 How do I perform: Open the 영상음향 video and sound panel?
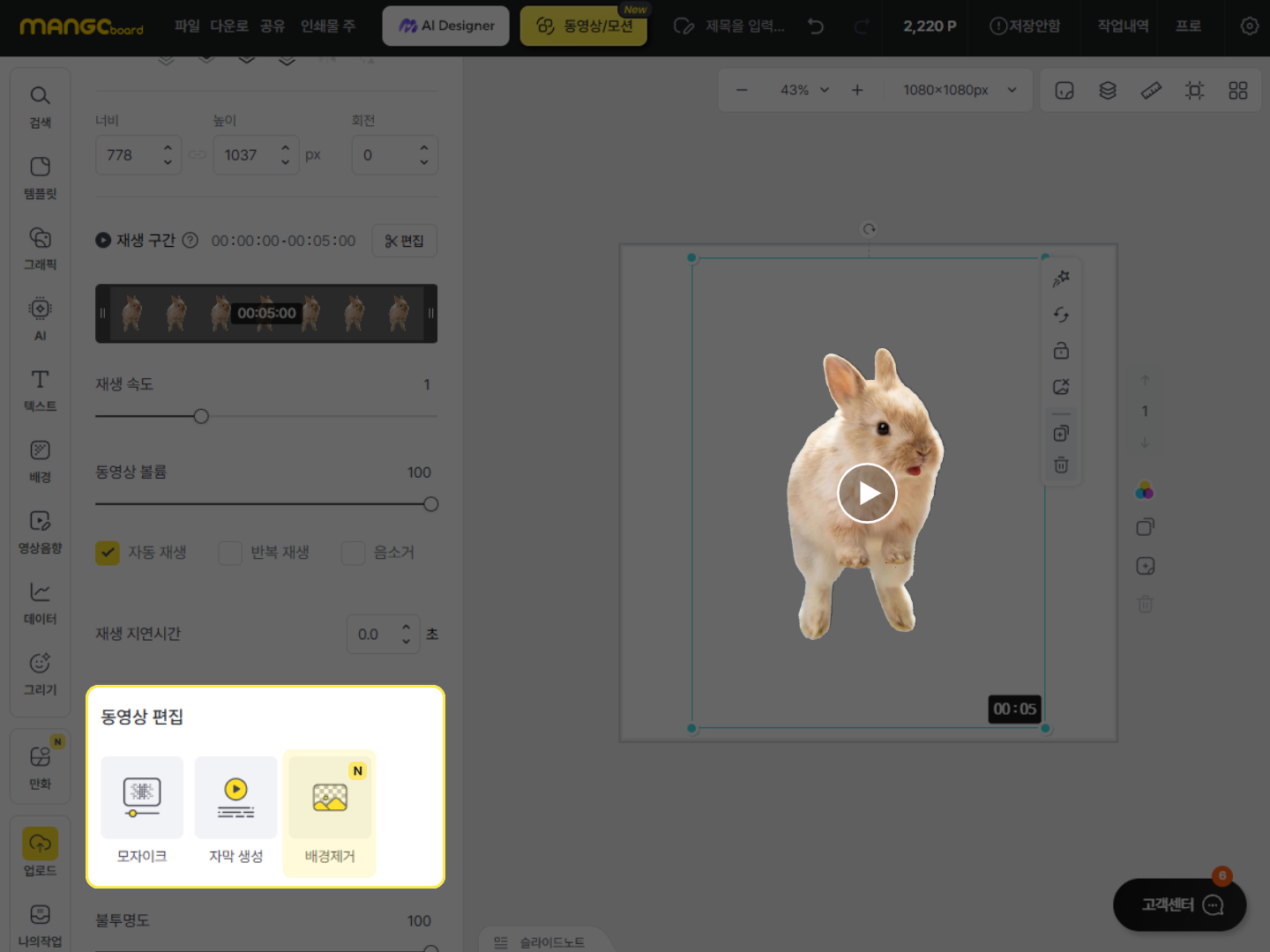pos(40,532)
